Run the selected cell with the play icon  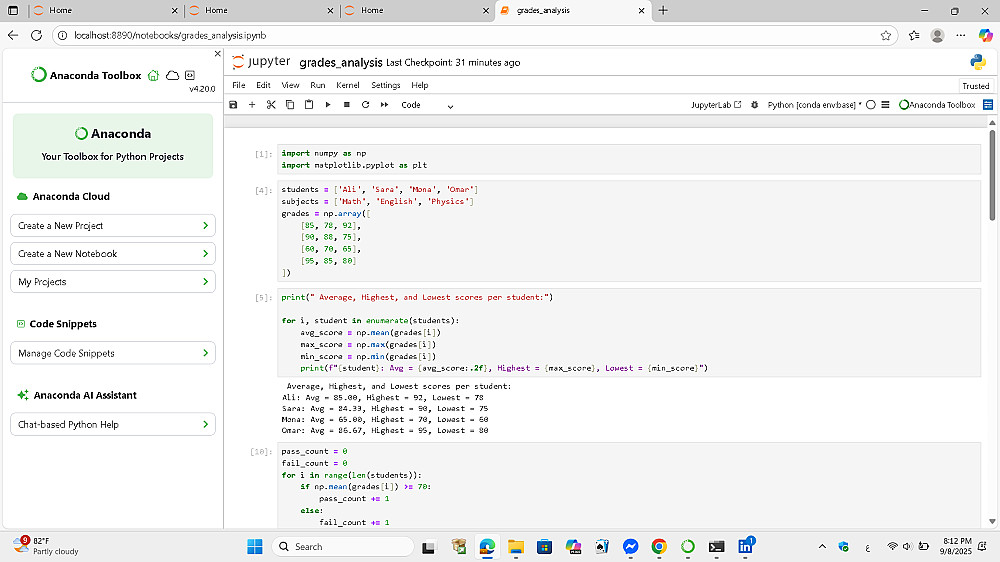327,105
